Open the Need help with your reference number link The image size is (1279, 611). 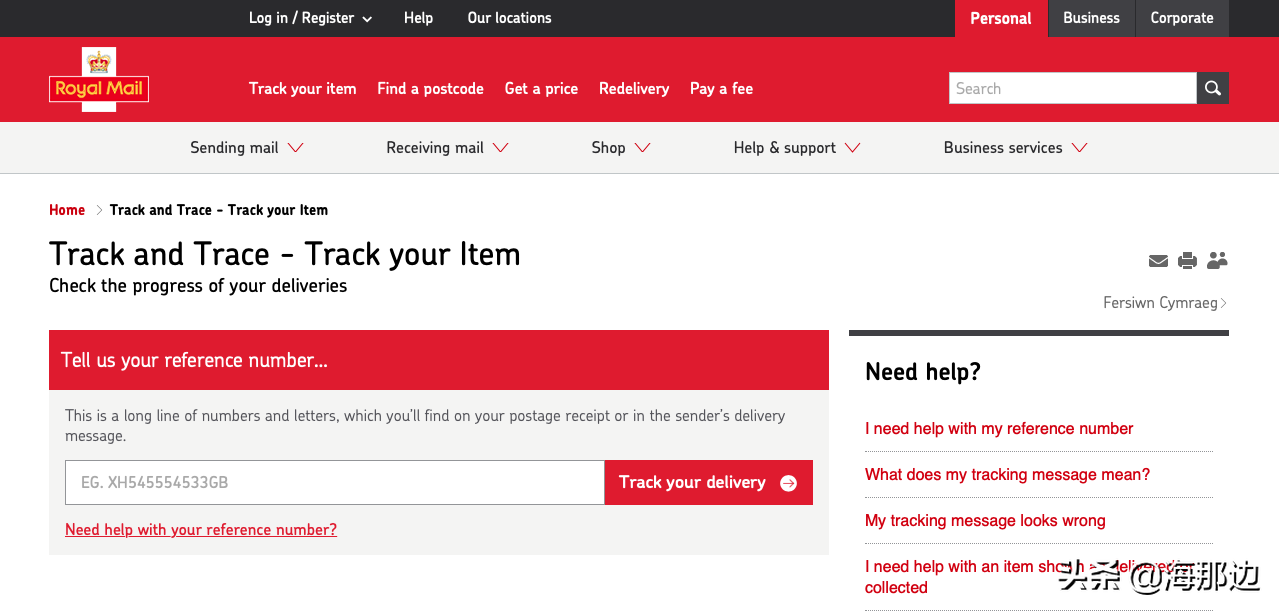tap(201, 530)
